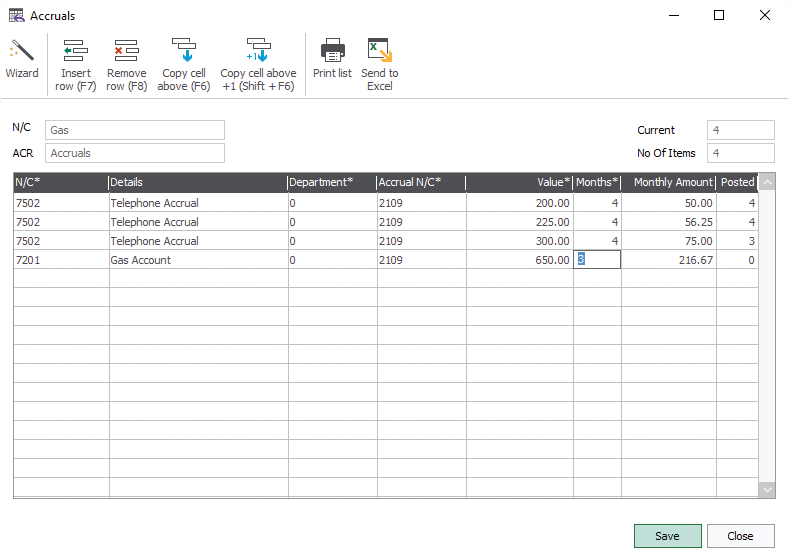Image resolution: width=789 pixels, height=557 pixels.
Task: Select value cell 650.00
Action: [520, 260]
